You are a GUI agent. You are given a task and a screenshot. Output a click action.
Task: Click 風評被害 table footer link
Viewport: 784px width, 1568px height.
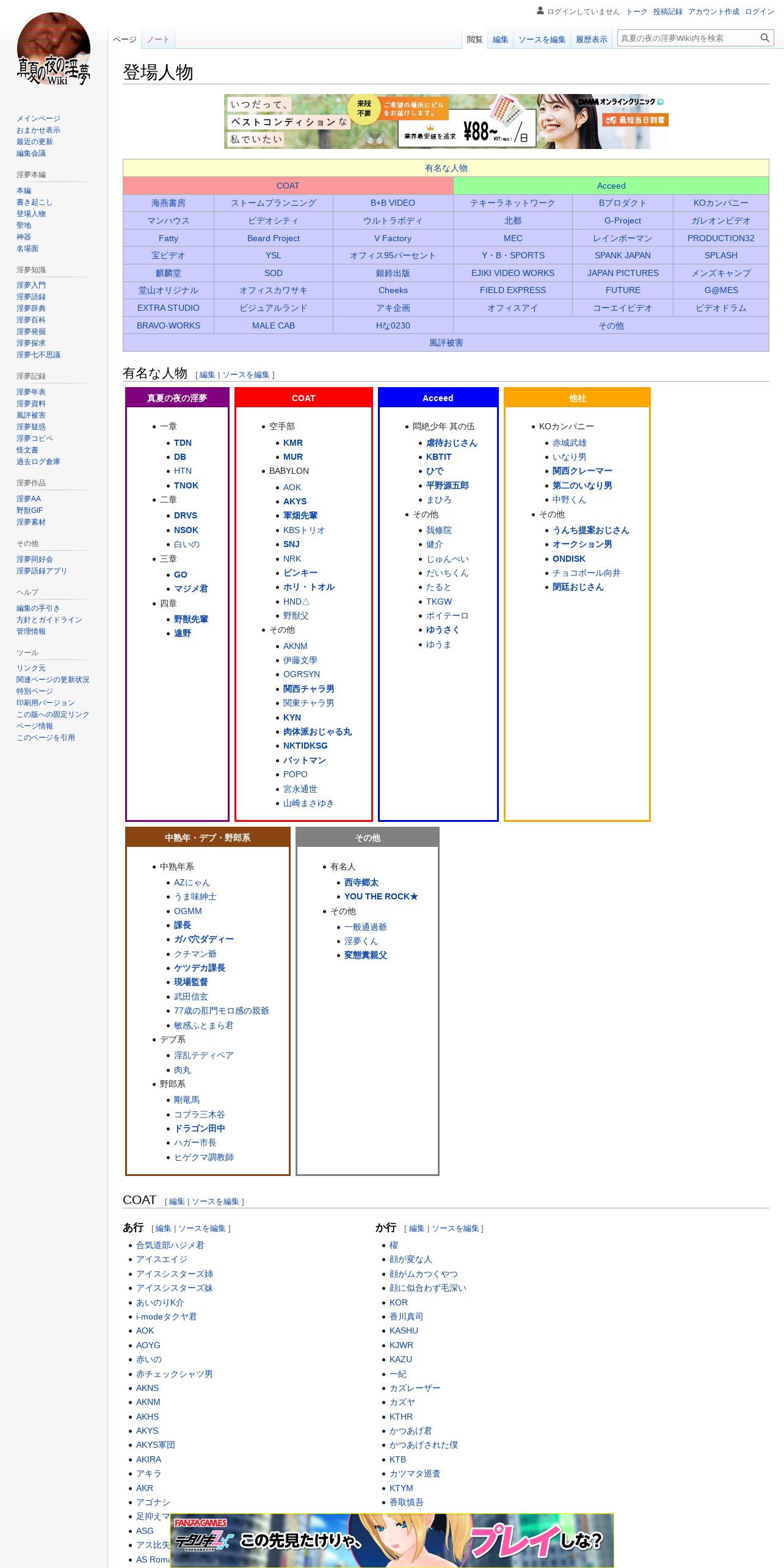pos(446,343)
